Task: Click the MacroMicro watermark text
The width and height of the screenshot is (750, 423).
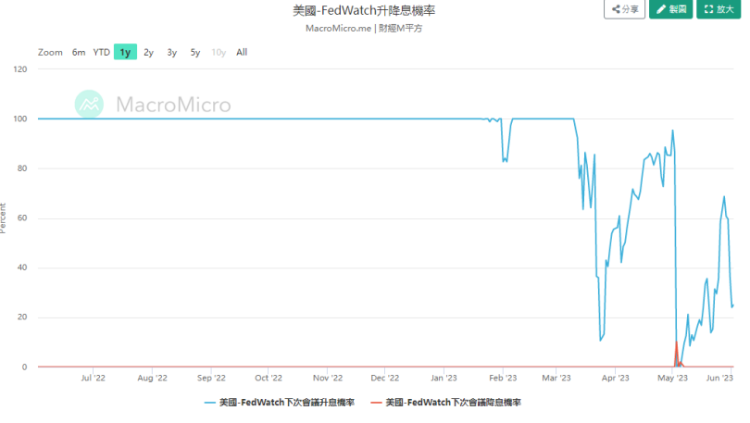Action: coord(173,104)
